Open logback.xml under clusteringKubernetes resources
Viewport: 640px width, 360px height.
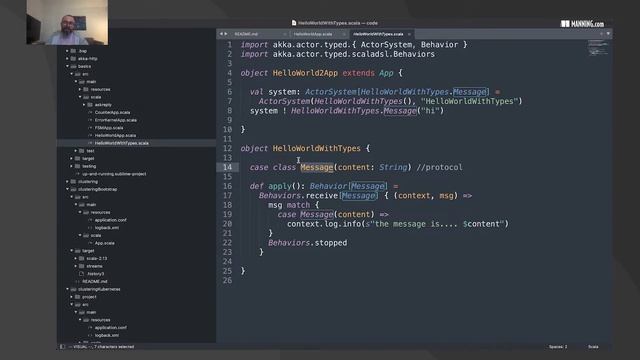coord(107,336)
